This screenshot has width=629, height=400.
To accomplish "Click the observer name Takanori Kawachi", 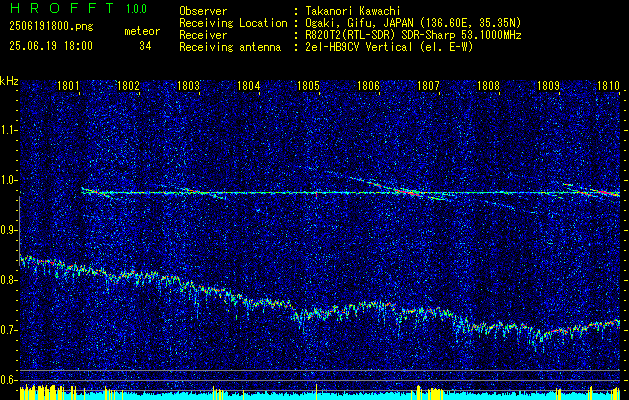I will coord(352,11).
